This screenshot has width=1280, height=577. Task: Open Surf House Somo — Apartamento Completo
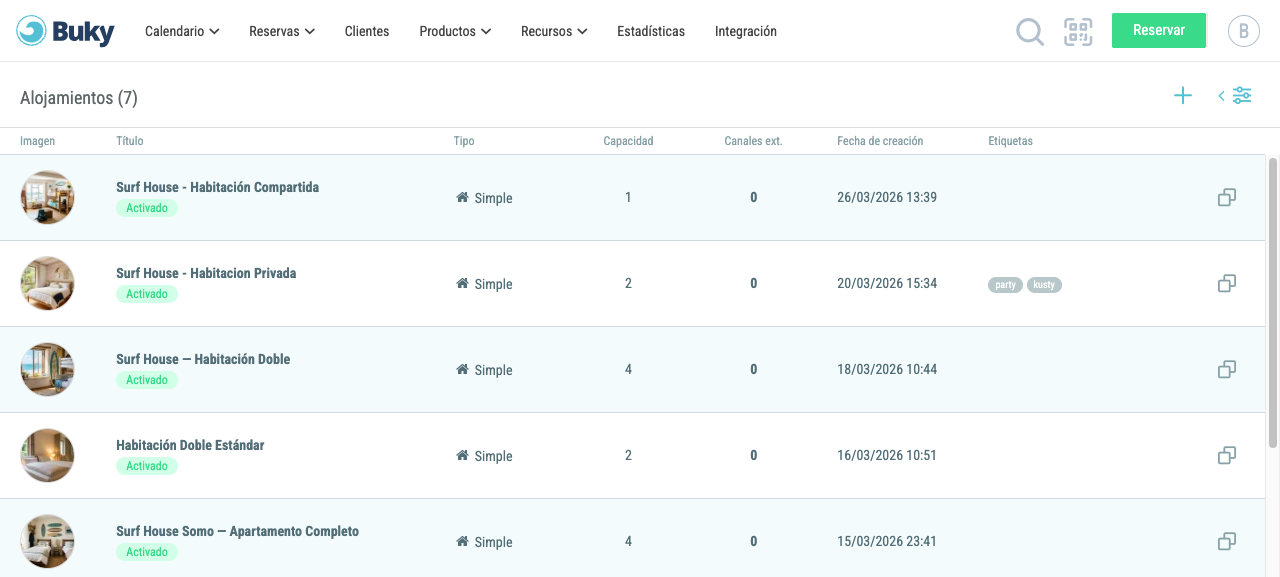click(x=237, y=531)
